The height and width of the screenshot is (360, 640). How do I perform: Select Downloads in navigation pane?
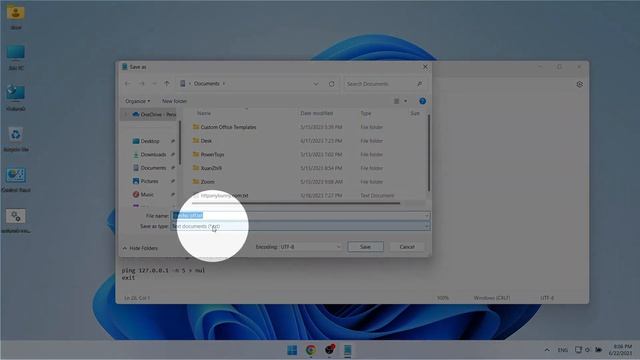[153, 154]
